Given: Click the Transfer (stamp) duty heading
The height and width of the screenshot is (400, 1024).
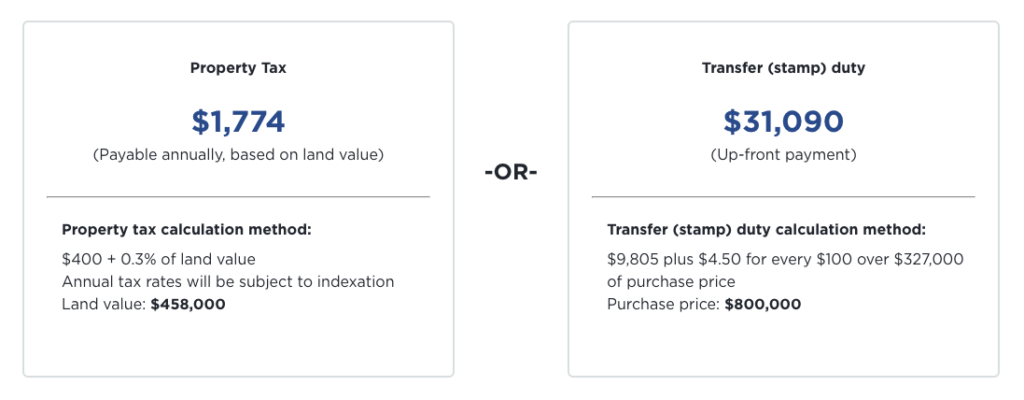Looking at the screenshot, I should (x=783, y=68).
